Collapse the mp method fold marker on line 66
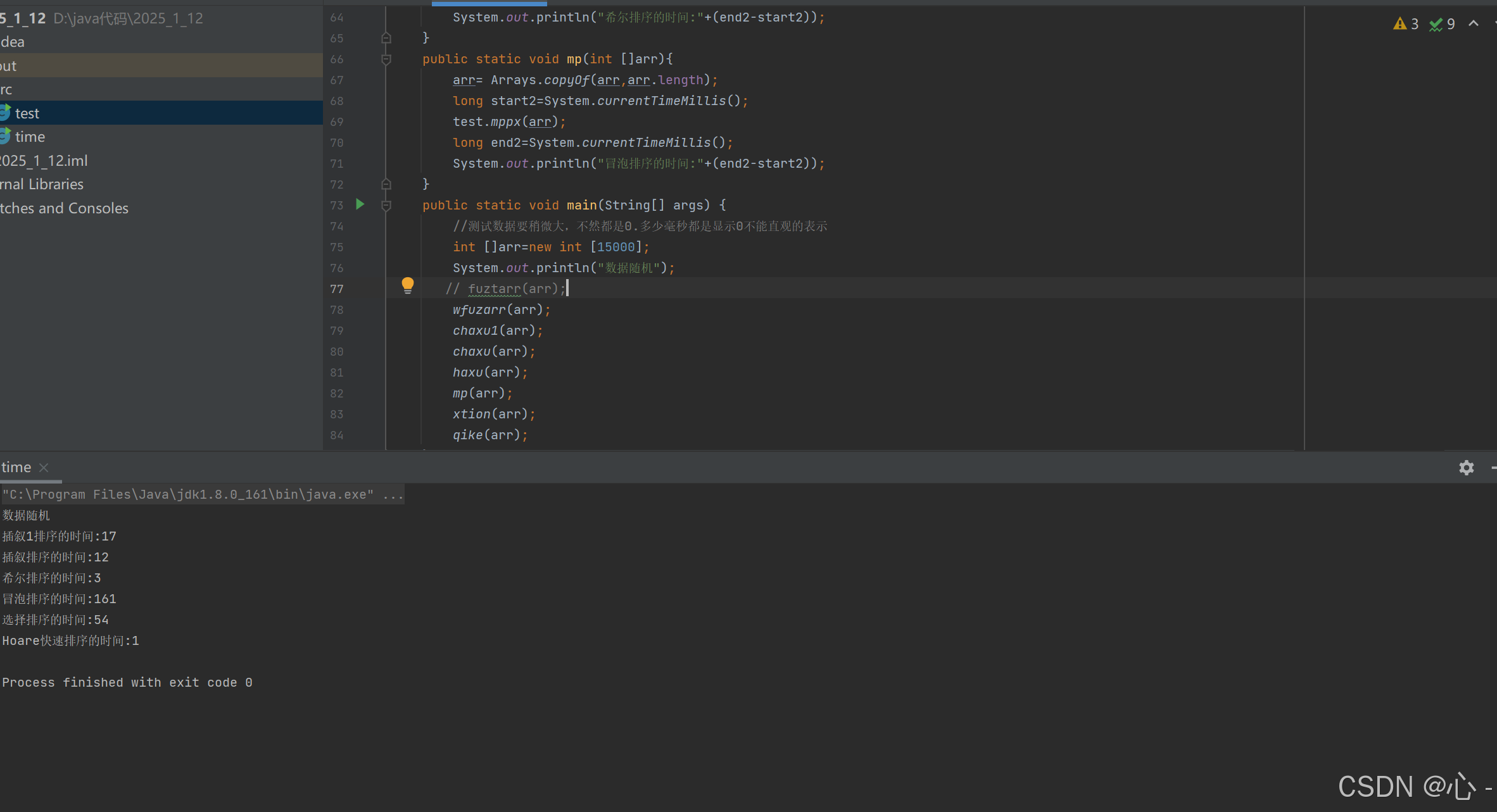The image size is (1497, 812). pyautogui.click(x=386, y=59)
